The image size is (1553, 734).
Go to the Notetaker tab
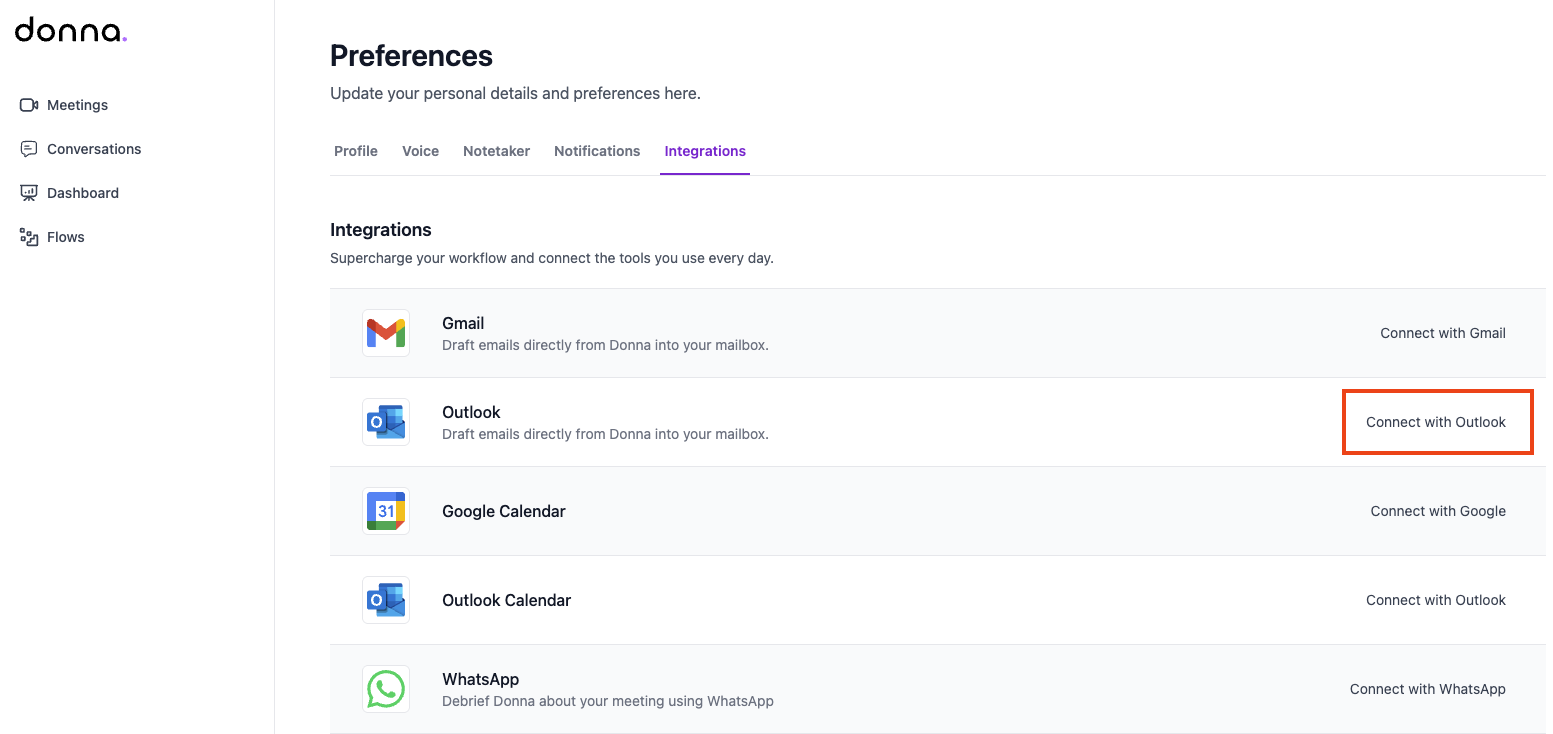(x=496, y=151)
